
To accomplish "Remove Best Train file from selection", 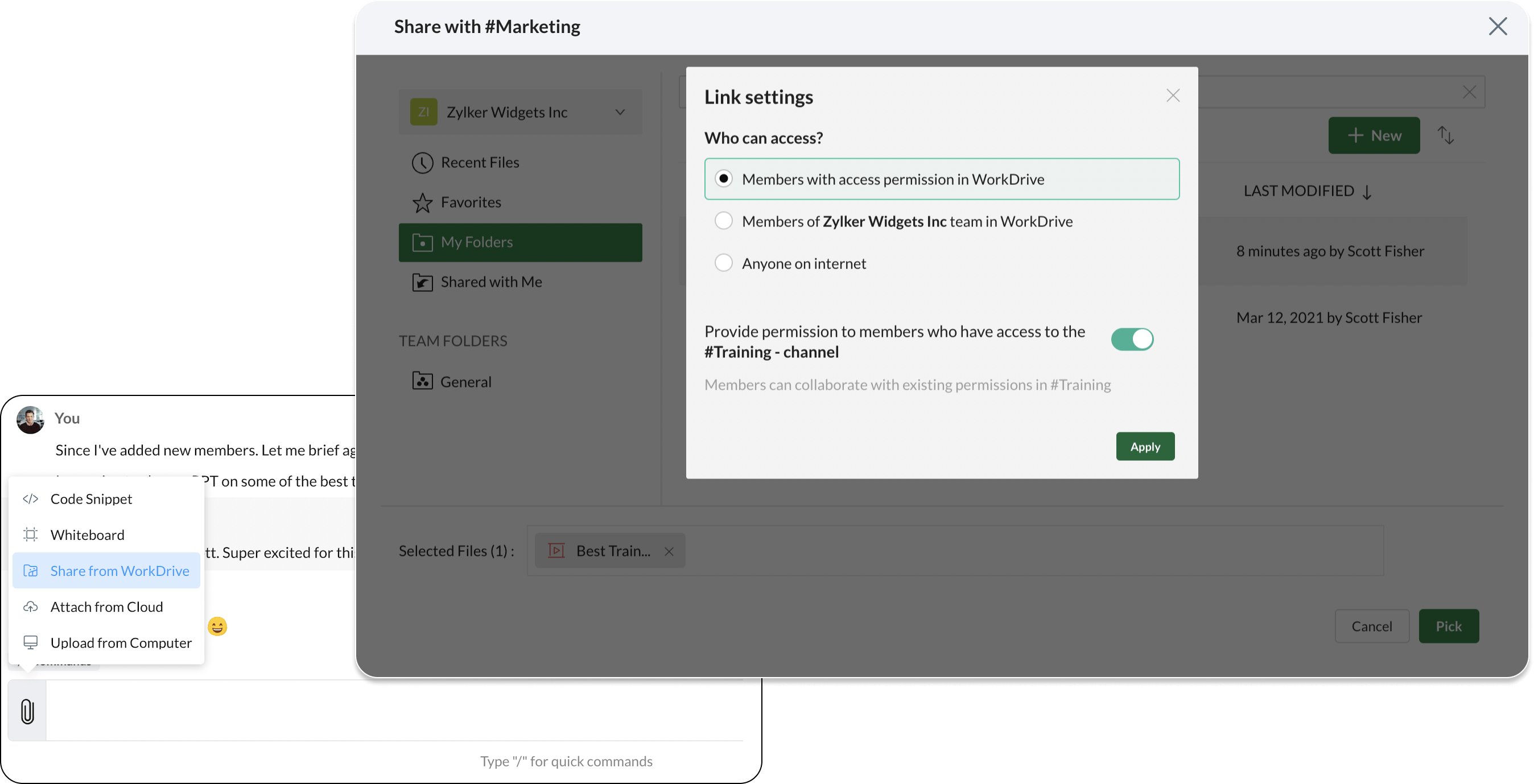I will [669, 551].
